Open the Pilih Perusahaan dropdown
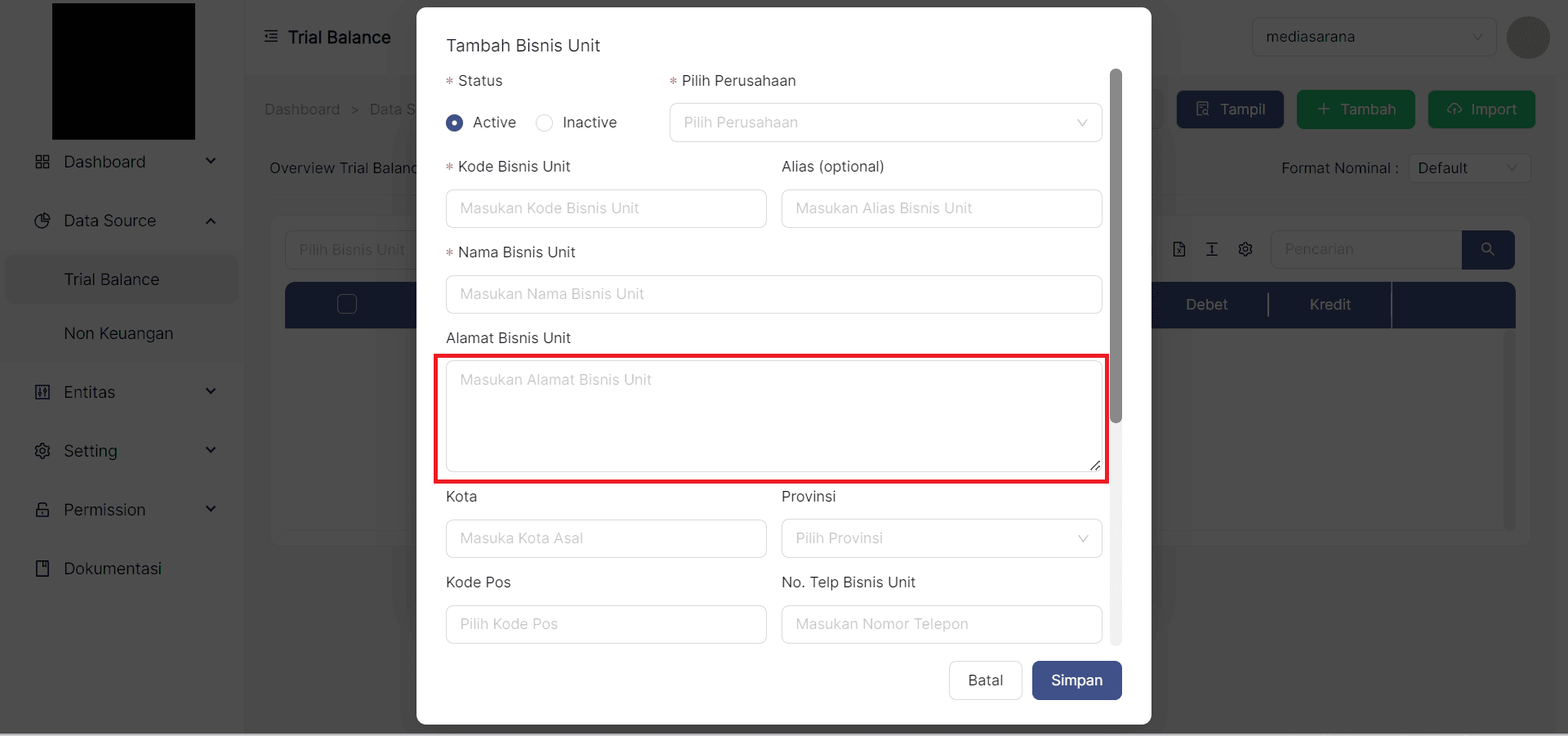1568x736 pixels. pyautogui.click(x=884, y=123)
